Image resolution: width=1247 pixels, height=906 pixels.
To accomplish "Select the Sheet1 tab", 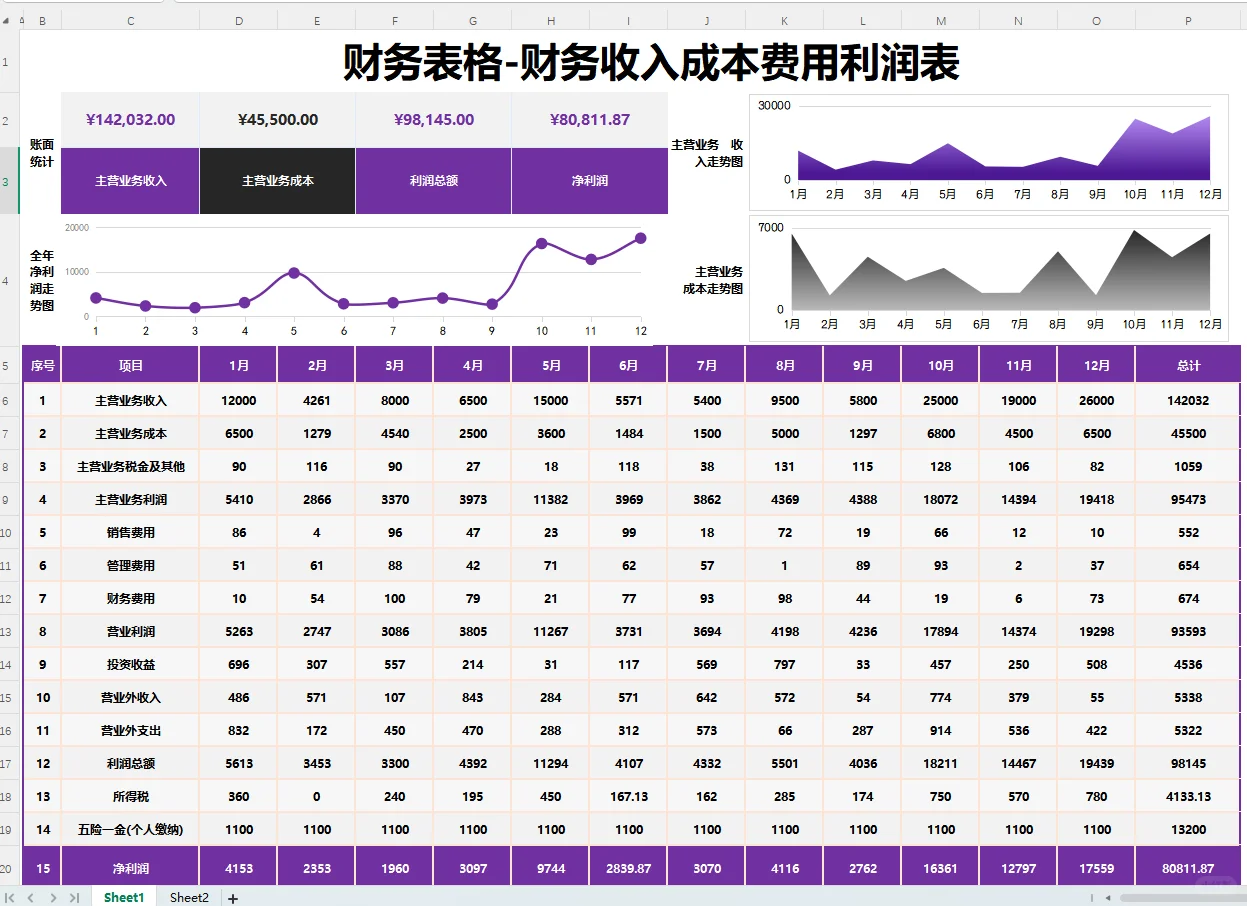I will [123, 897].
